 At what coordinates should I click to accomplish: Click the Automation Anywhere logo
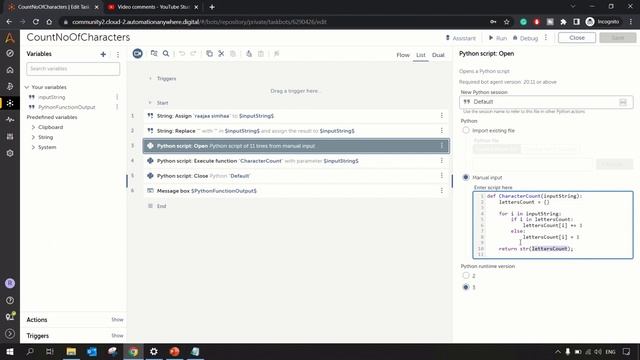point(10,38)
